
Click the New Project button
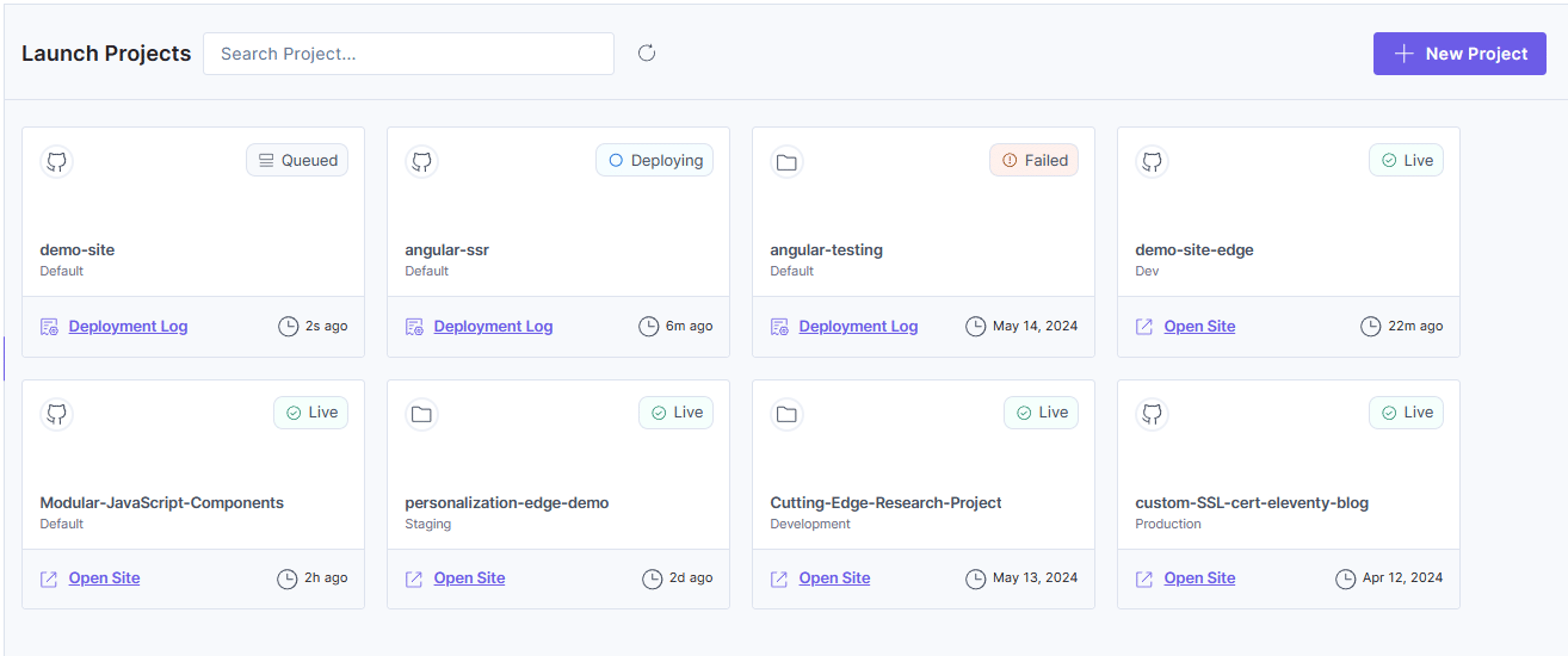1459,53
